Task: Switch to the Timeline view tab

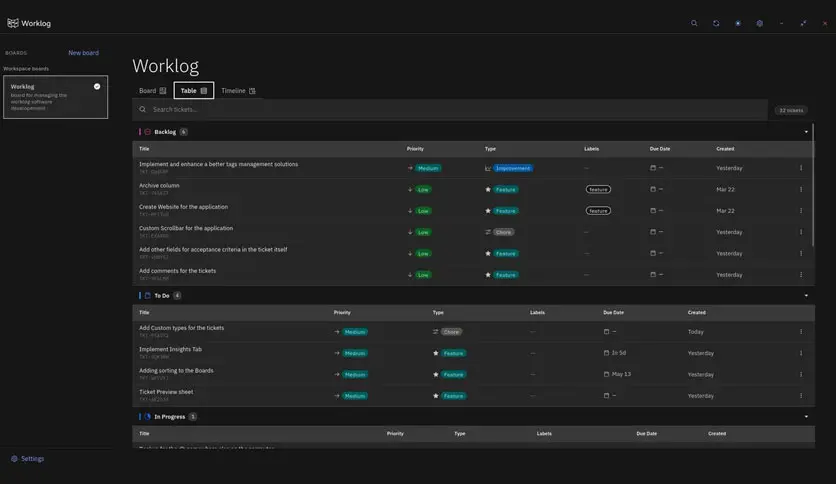Action: point(238,91)
